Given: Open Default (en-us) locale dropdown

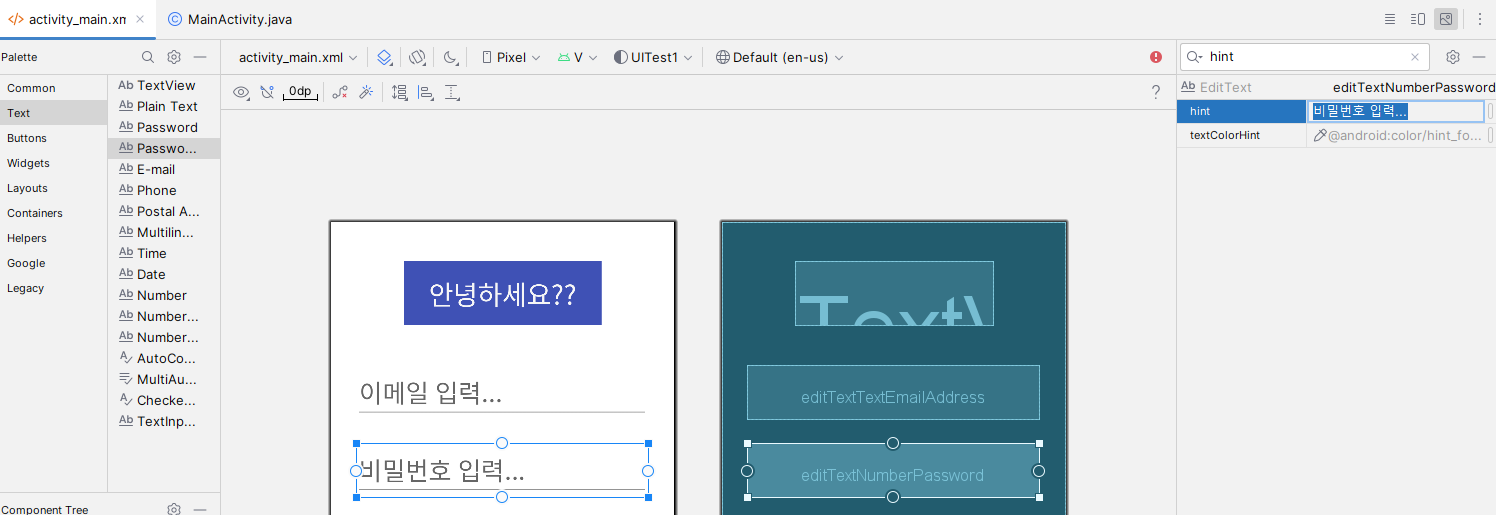Looking at the screenshot, I should [780, 57].
